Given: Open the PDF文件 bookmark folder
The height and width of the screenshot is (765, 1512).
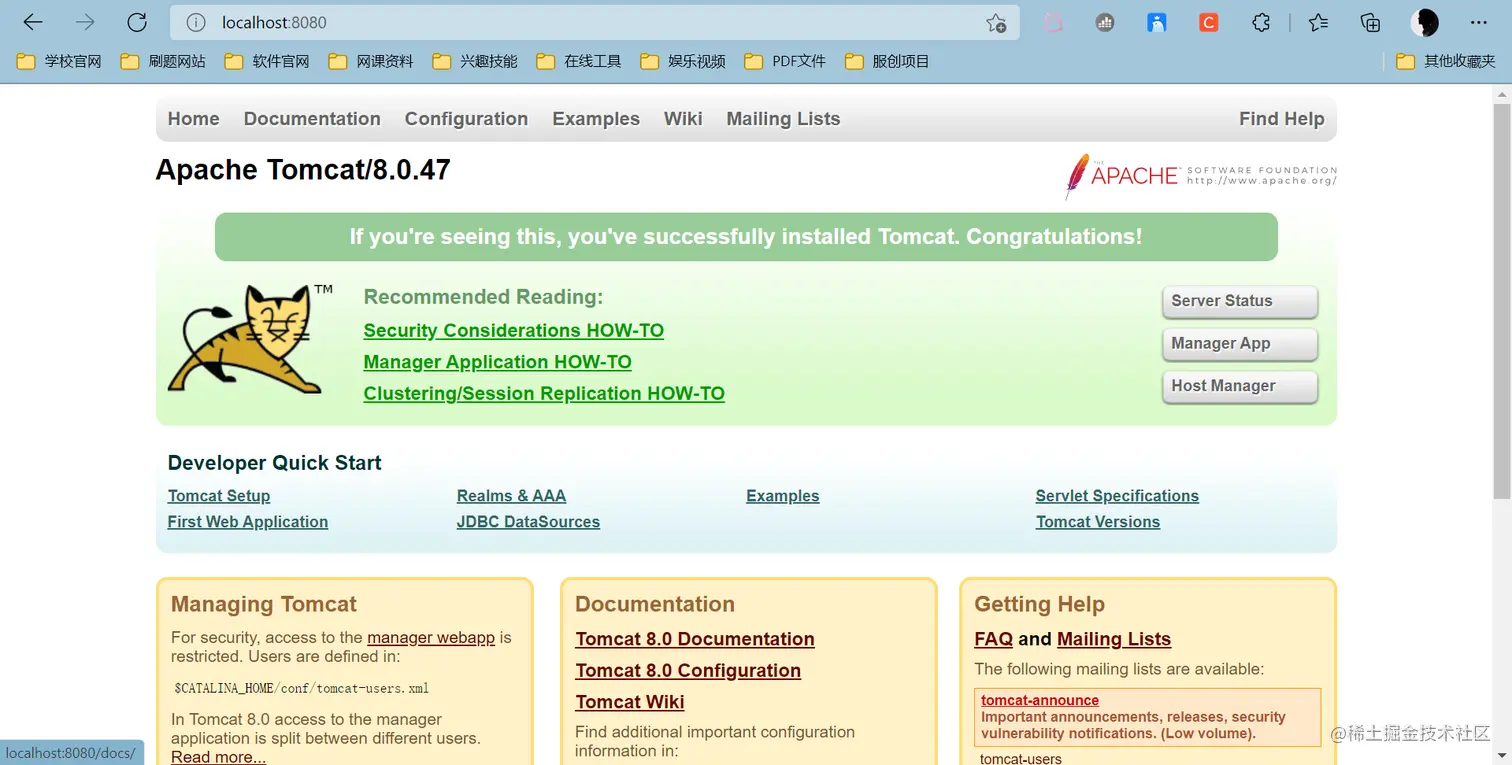Looking at the screenshot, I should pyautogui.click(x=785, y=61).
